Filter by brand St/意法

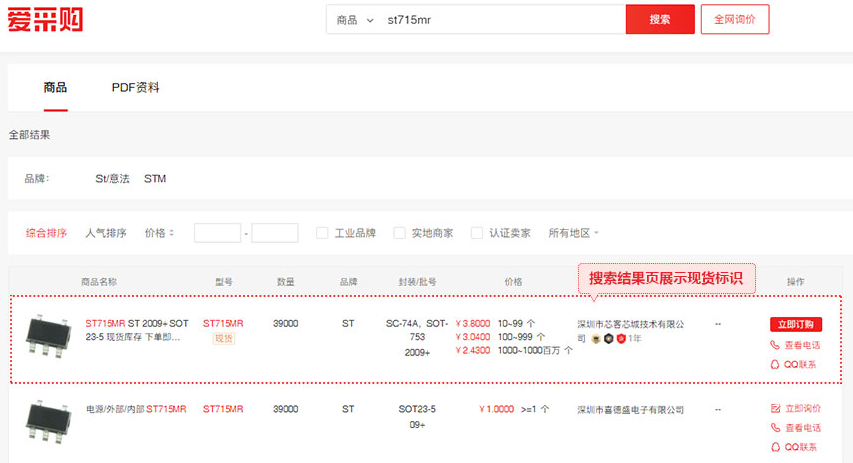113,179
